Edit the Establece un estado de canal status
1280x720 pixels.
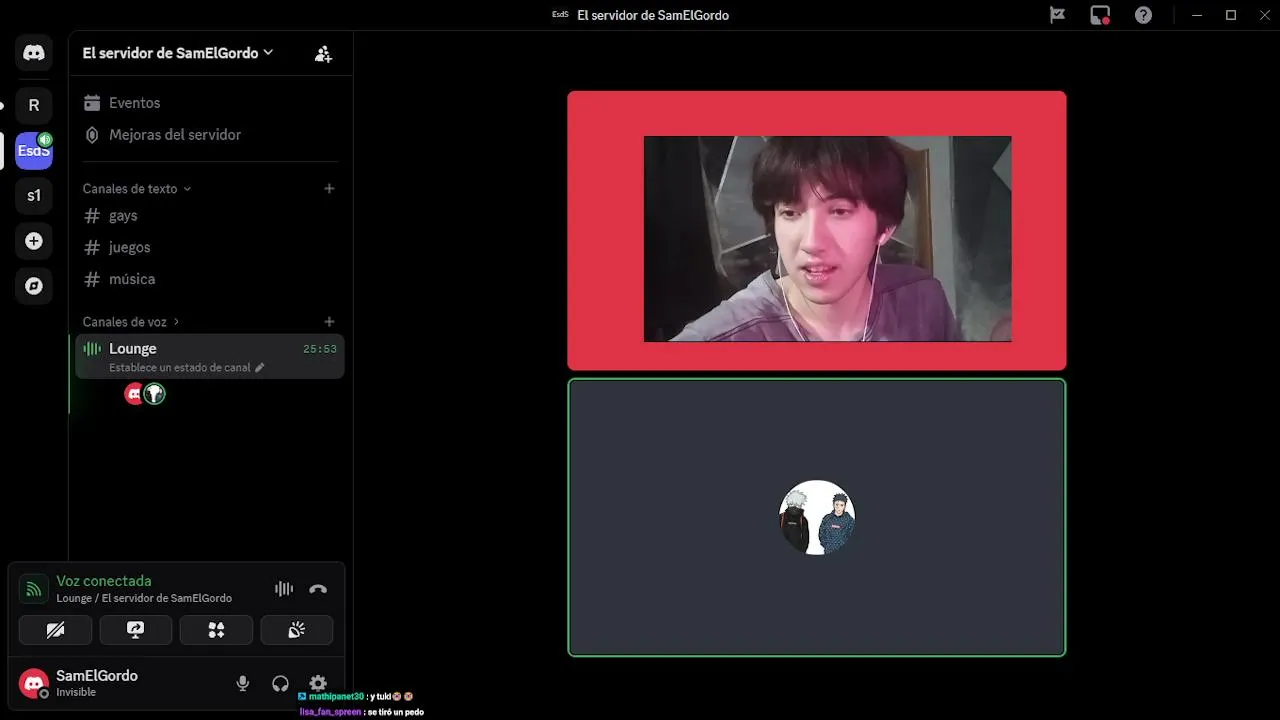tap(186, 367)
